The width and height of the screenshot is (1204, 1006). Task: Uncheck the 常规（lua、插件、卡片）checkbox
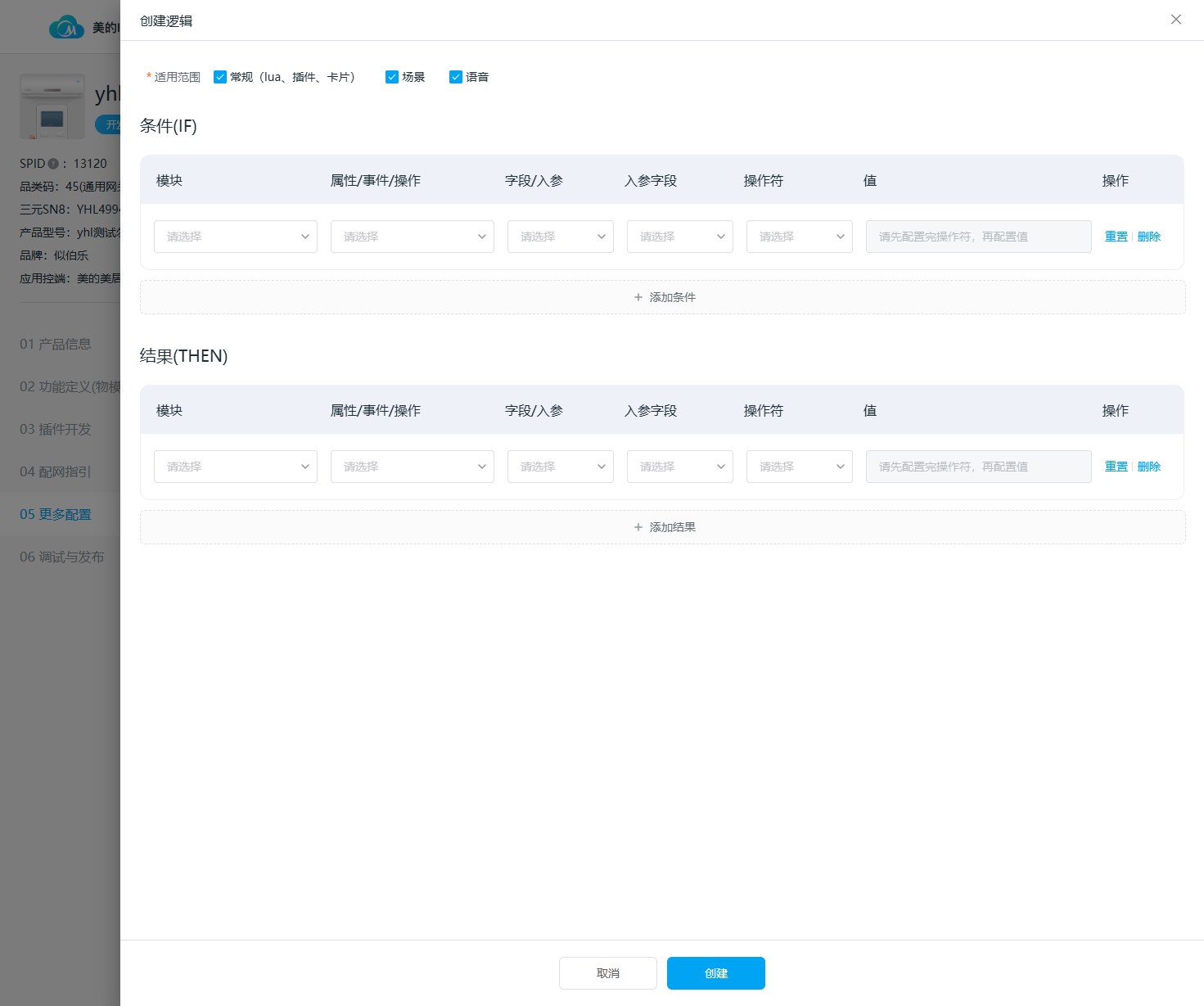click(220, 77)
